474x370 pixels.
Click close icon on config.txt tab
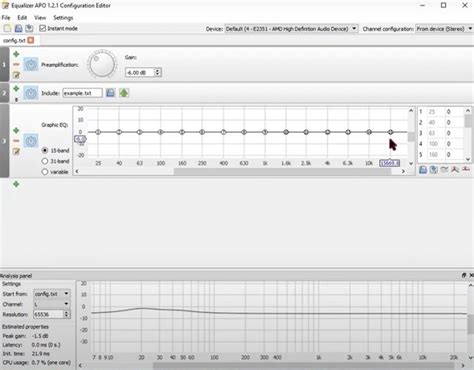(x=31, y=40)
